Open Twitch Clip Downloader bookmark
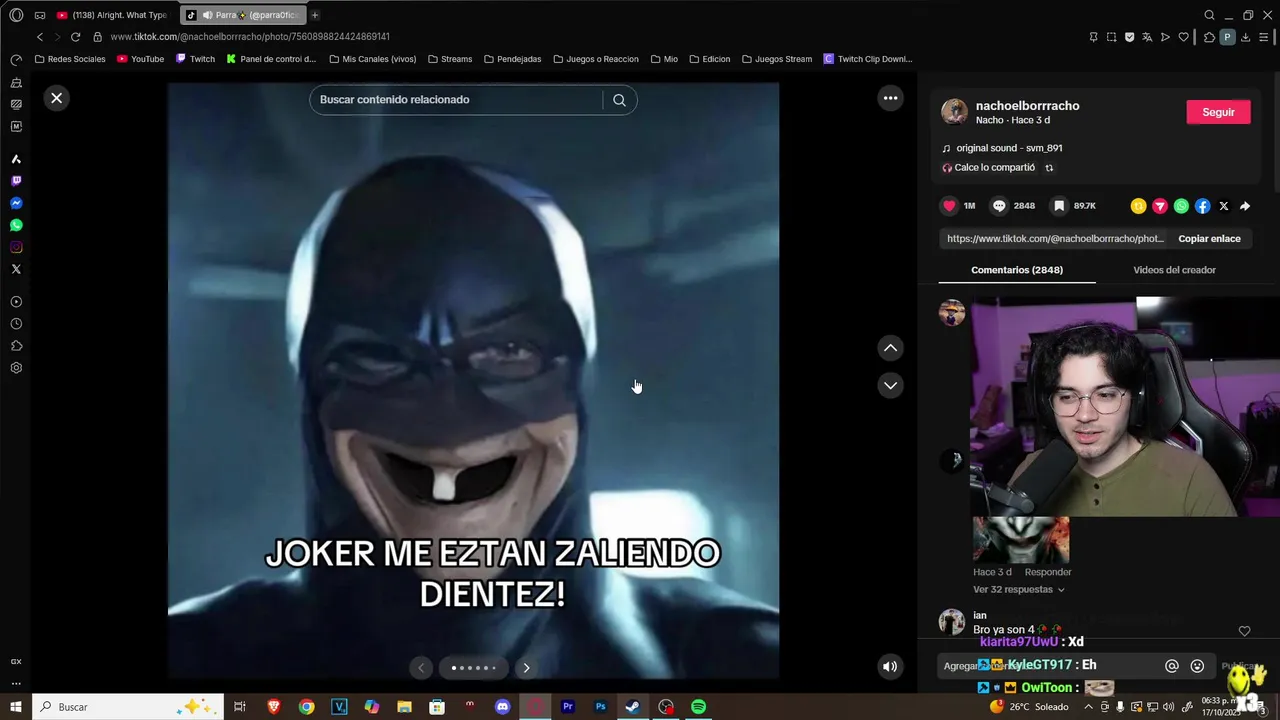This screenshot has width=1280, height=720. [868, 59]
